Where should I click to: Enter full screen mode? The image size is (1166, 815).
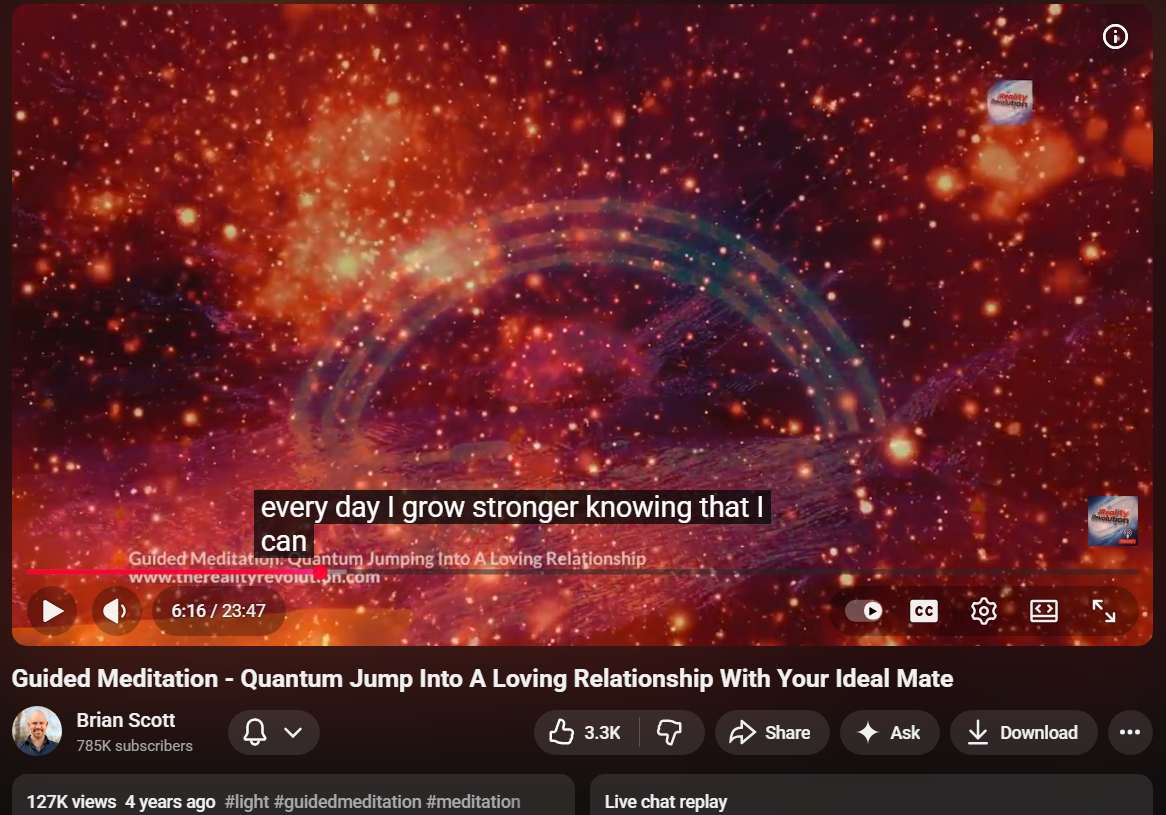(1104, 611)
